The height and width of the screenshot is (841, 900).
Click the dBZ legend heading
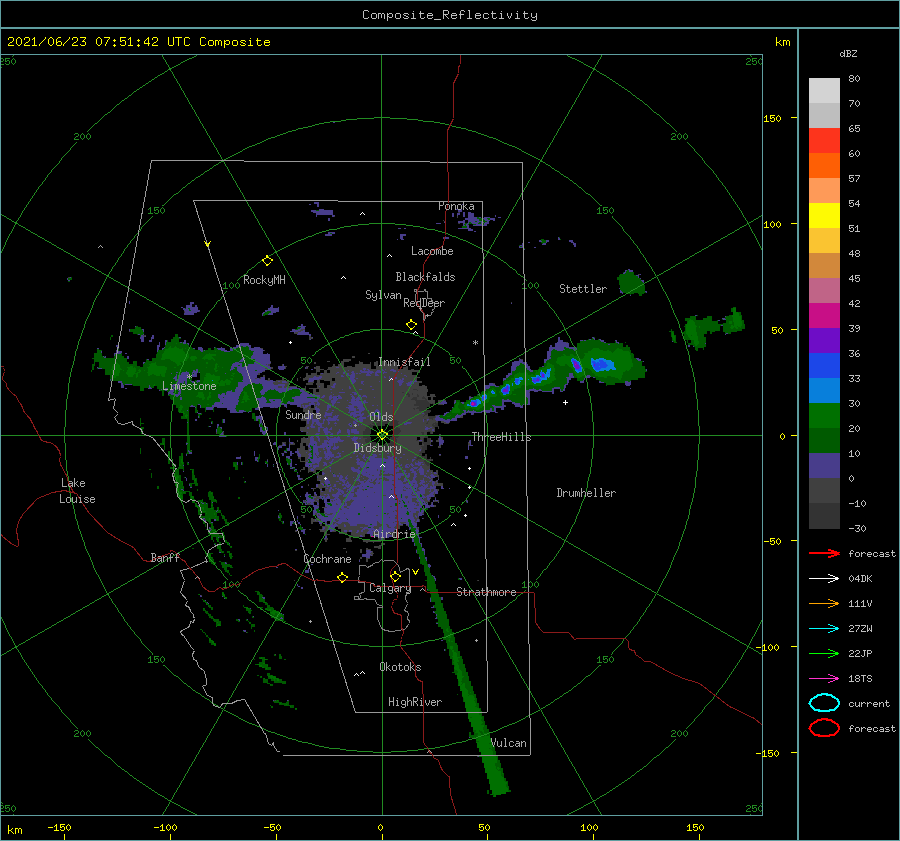848,53
